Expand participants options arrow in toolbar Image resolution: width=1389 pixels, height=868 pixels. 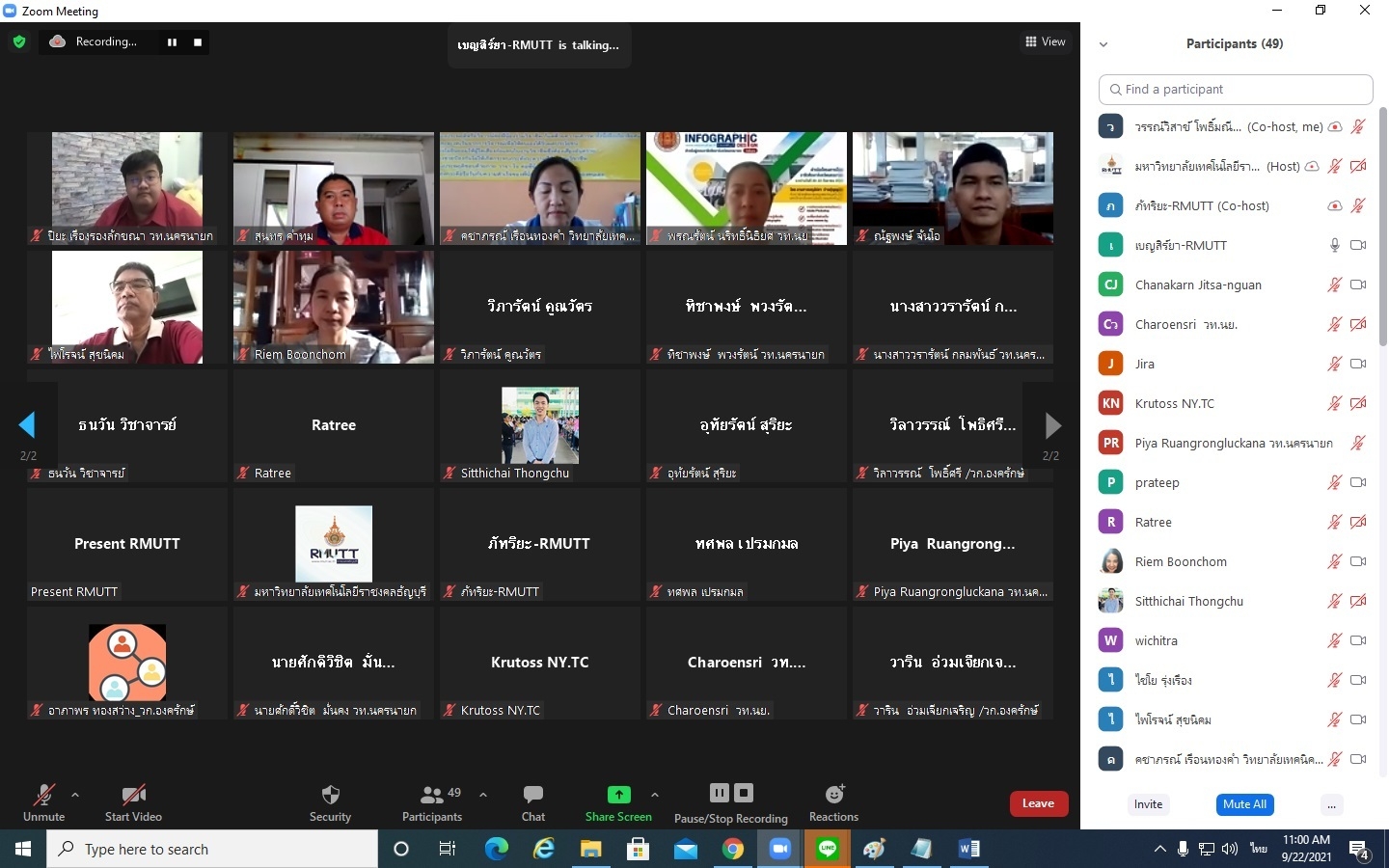483,795
